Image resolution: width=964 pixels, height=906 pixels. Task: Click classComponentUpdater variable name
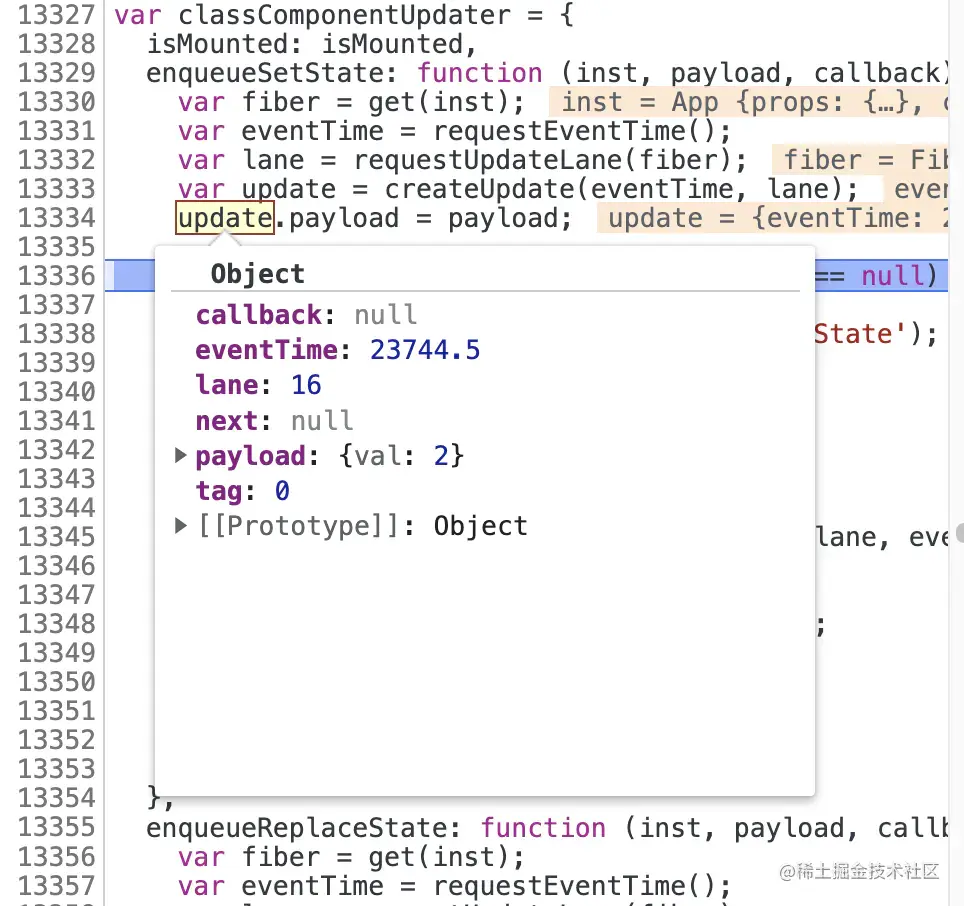(x=344, y=15)
